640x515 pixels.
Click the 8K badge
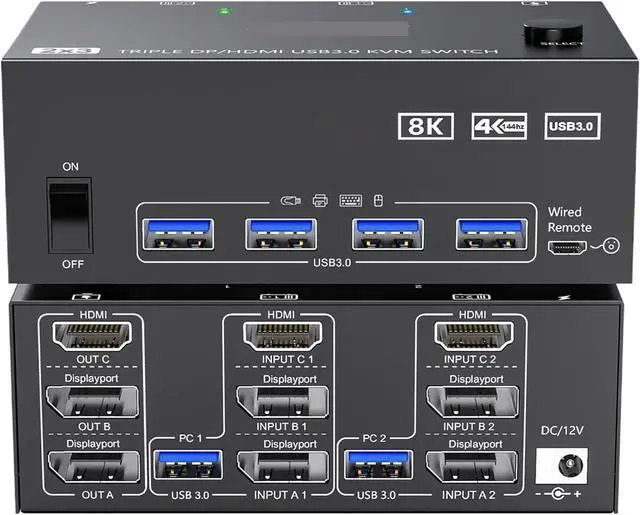click(x=426, y=127)
